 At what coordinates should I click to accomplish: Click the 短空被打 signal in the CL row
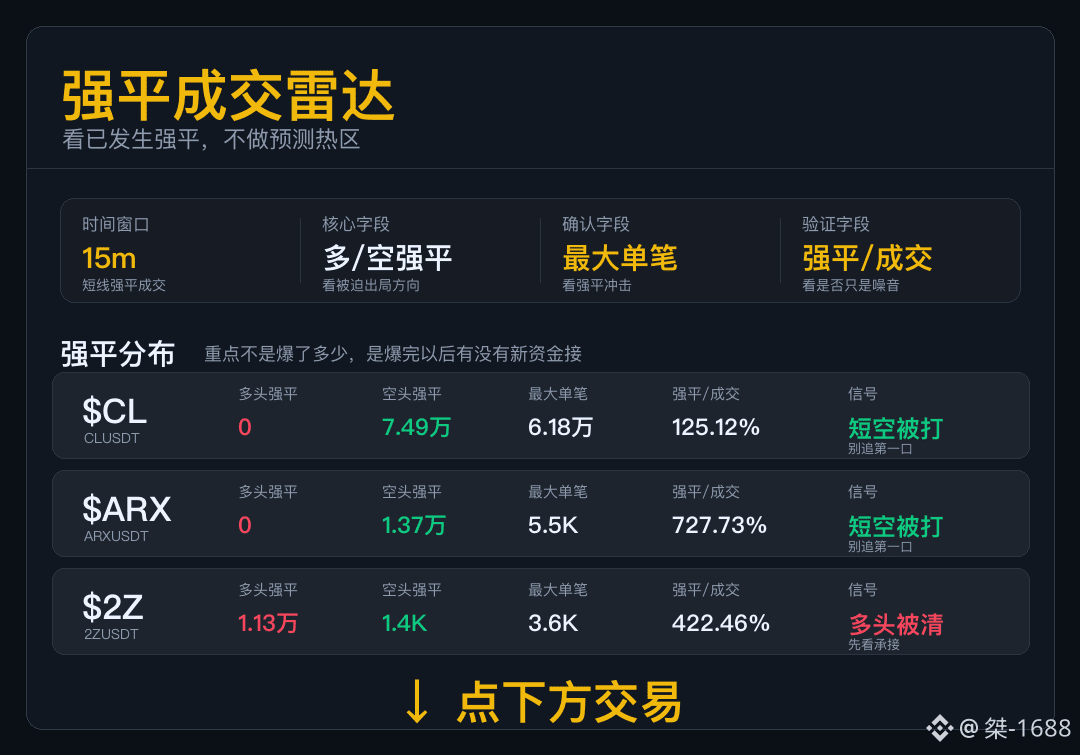[895, 428]
